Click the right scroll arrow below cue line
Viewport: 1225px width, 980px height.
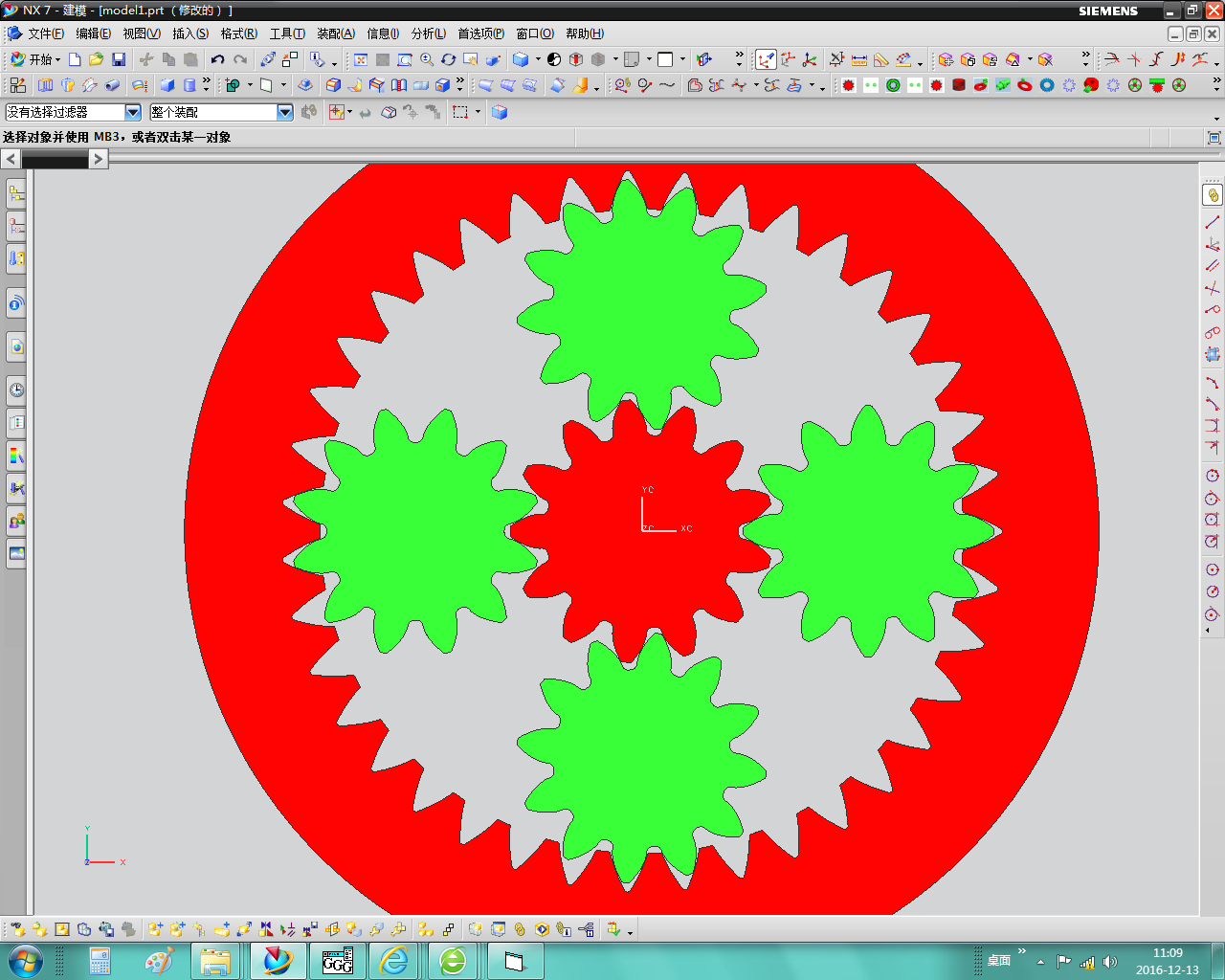pos(99,159)
